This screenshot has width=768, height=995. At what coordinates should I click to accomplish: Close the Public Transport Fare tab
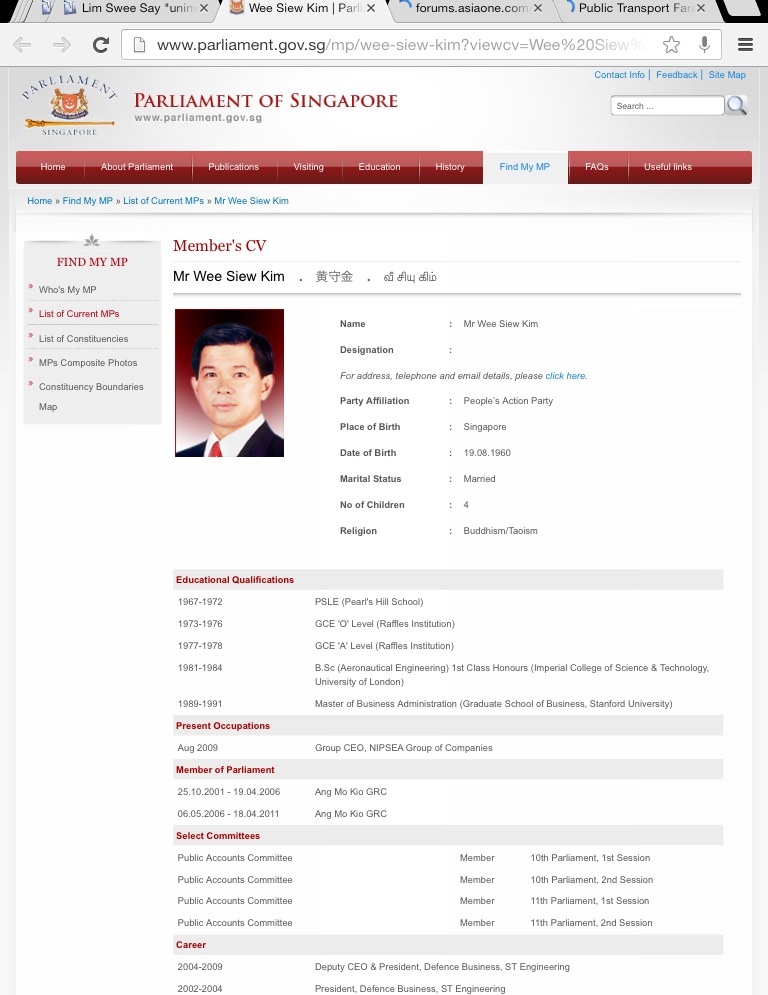[x=701, y=8]
